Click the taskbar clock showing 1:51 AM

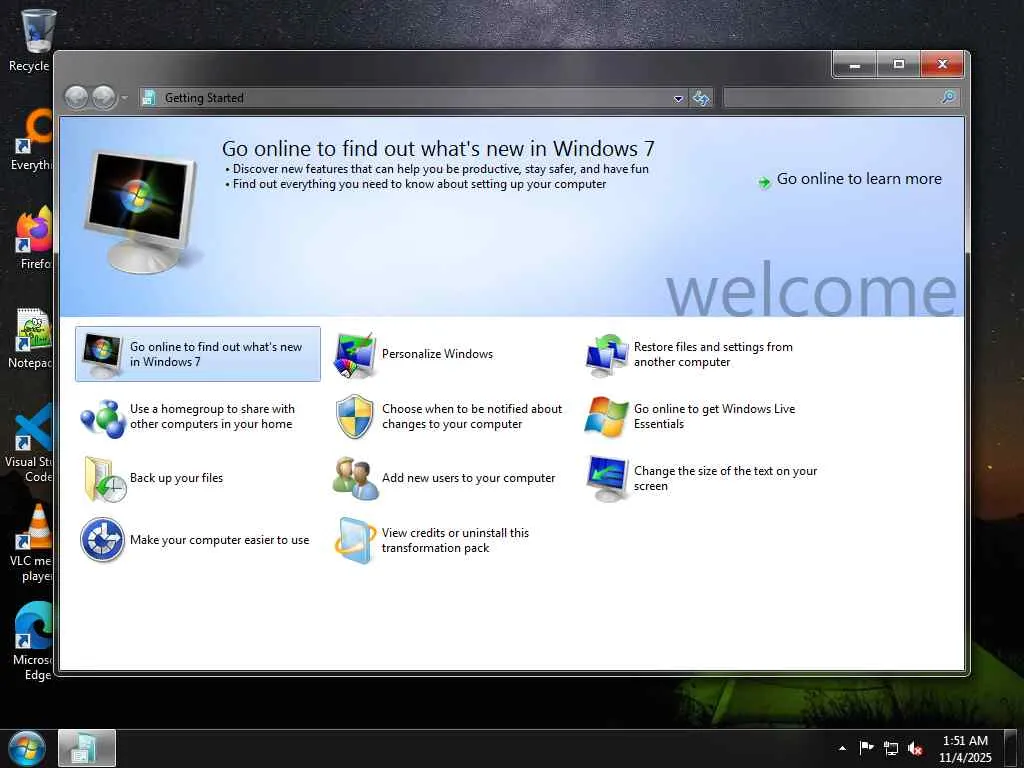[965, 748]
